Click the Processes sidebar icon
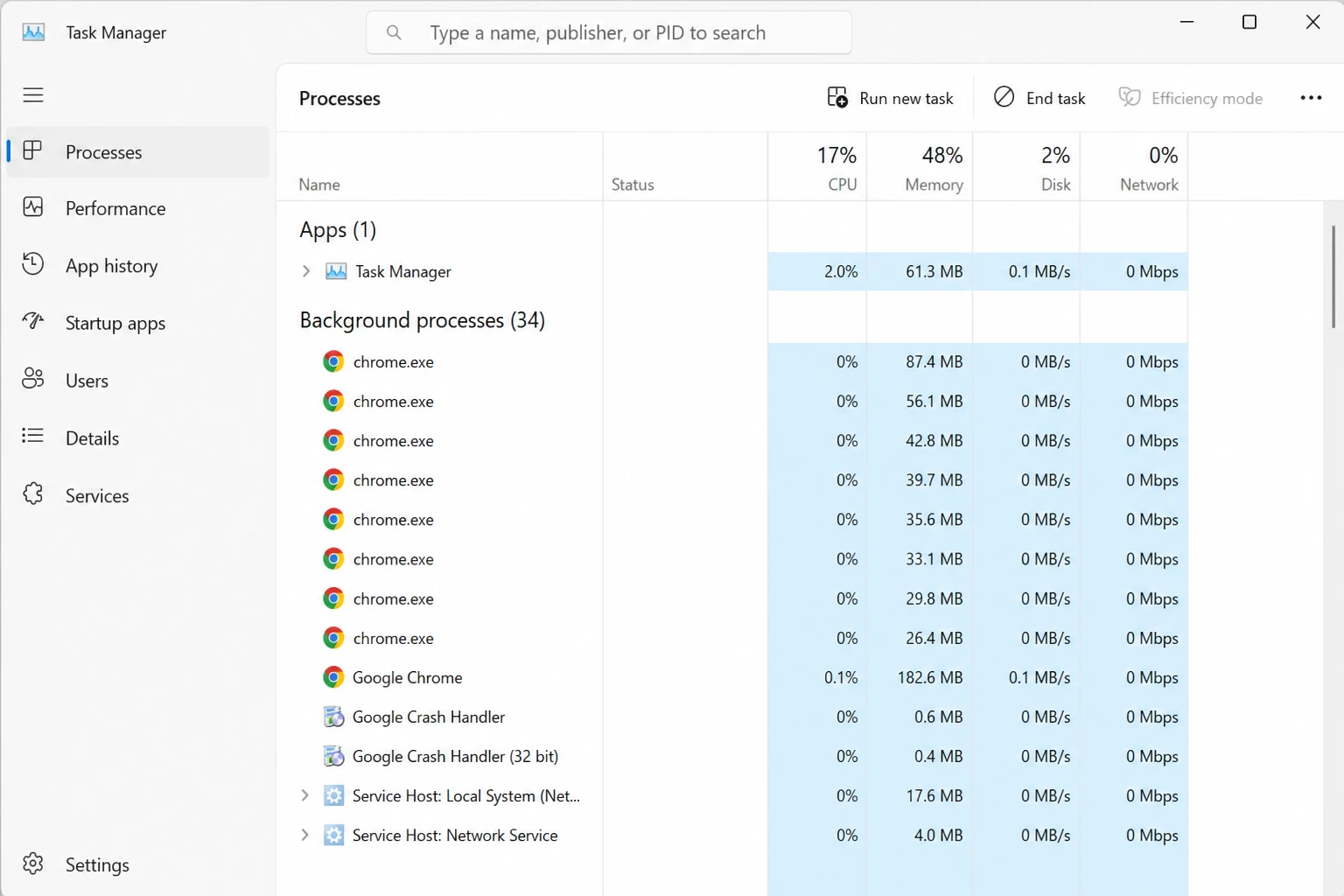 [x=32, y=151]
